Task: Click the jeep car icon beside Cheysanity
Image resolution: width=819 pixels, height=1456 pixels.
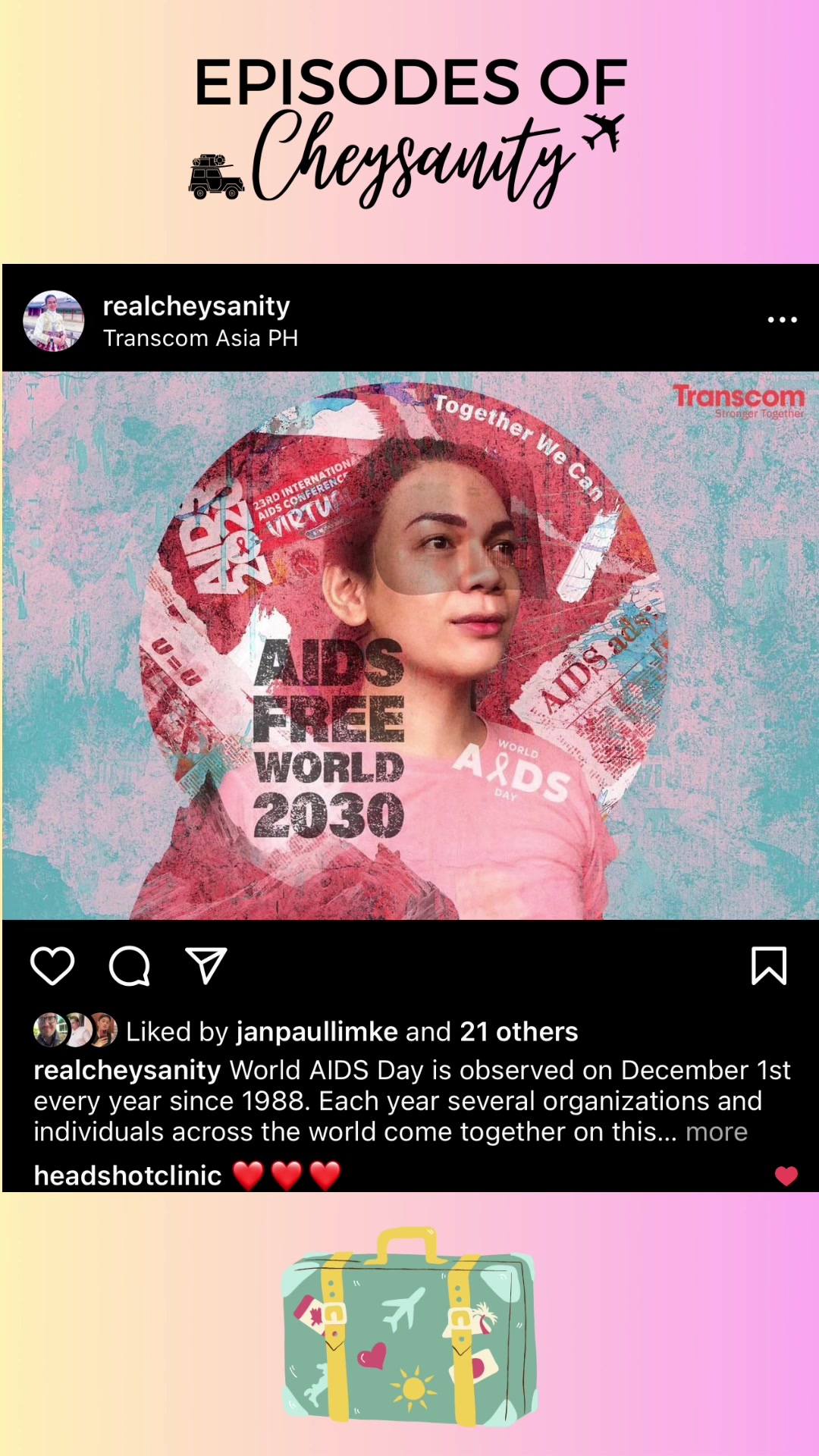Action: coord(216,177)
